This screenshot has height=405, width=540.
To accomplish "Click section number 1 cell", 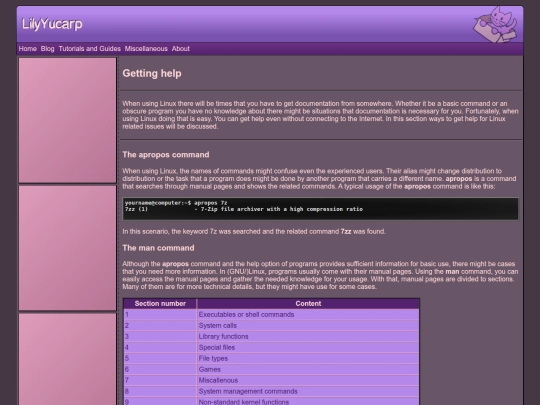I will [160, 314].
